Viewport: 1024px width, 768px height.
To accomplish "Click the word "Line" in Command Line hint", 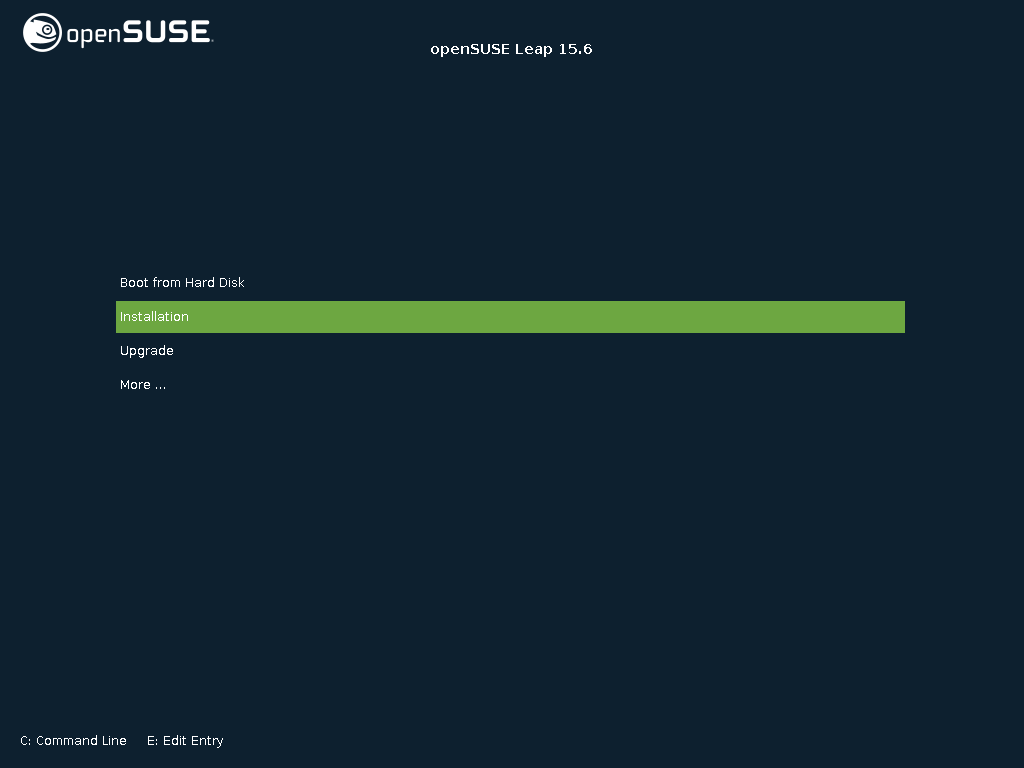I will pyautogui.click(x=114, y=741).
